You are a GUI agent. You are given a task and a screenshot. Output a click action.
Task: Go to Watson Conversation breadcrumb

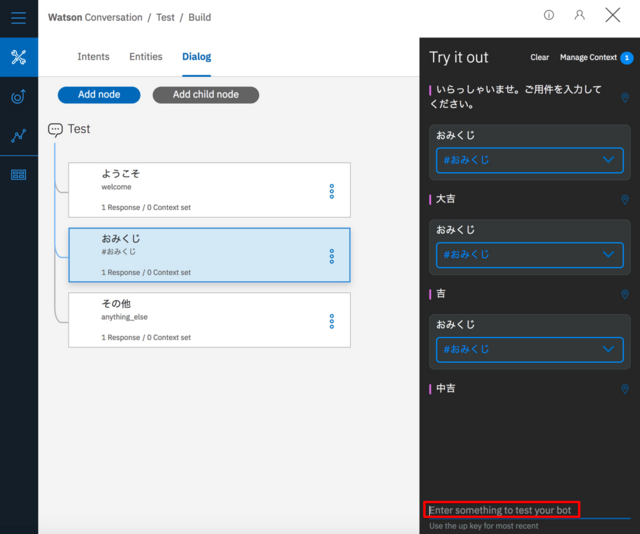click(x=95, y=18)
